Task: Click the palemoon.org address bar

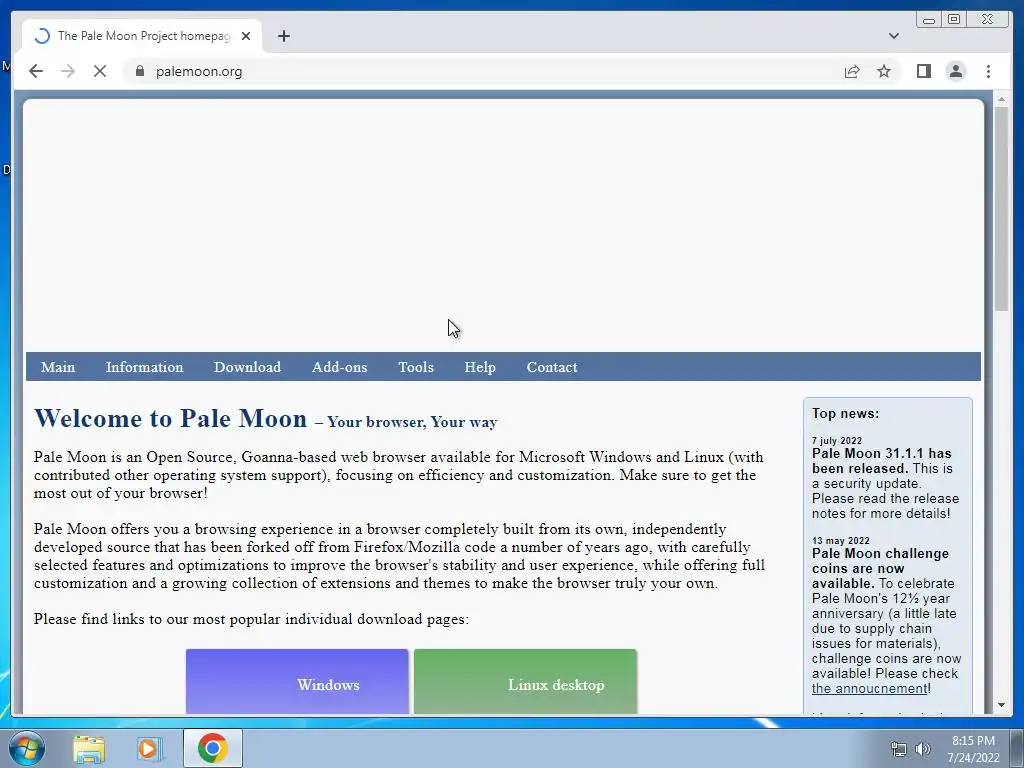Action: 483,71
